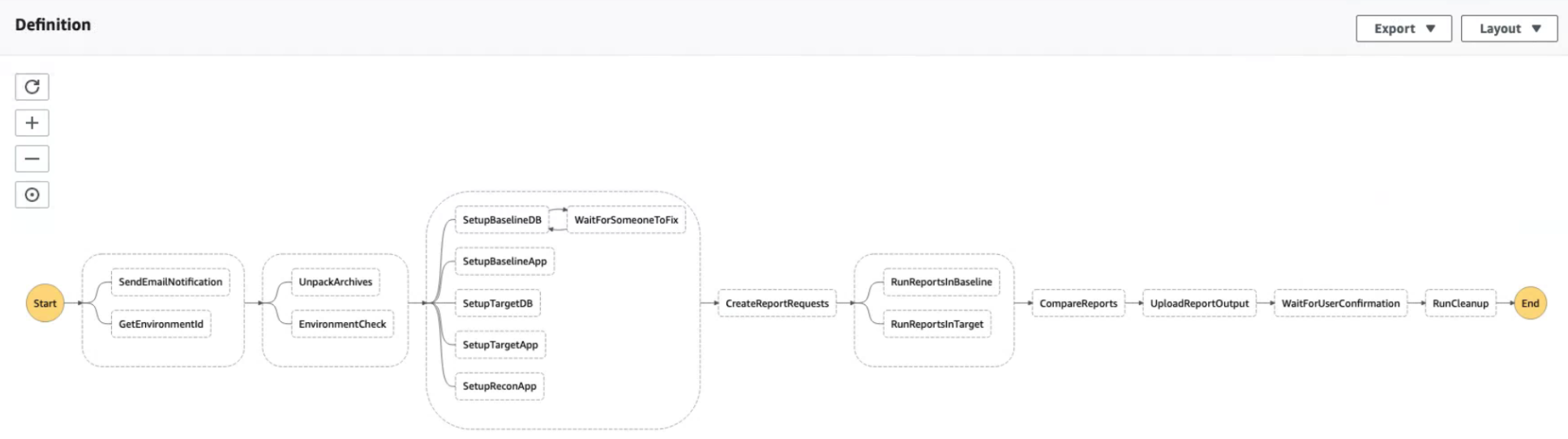The image size is (1568, 439).
Task: Zoom in with the plus icon
Action: (x=32, y=123)
